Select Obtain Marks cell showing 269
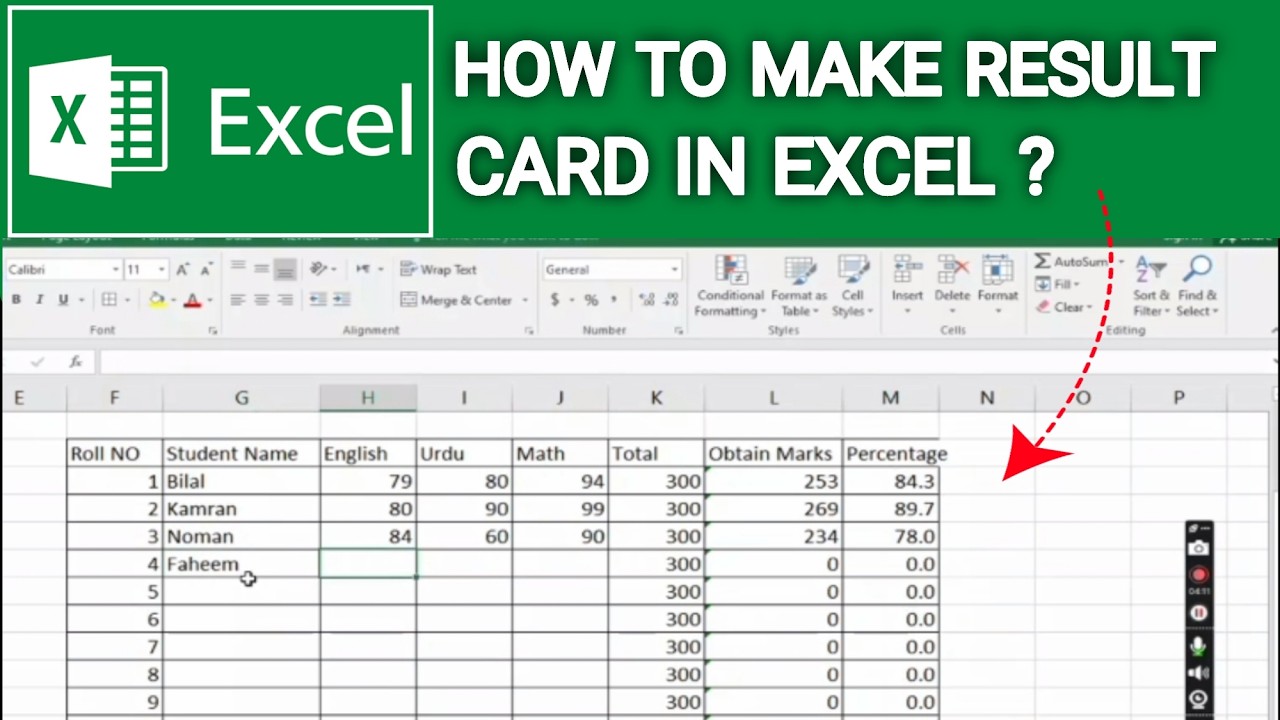1280x720 pixels. pos(774,509)
